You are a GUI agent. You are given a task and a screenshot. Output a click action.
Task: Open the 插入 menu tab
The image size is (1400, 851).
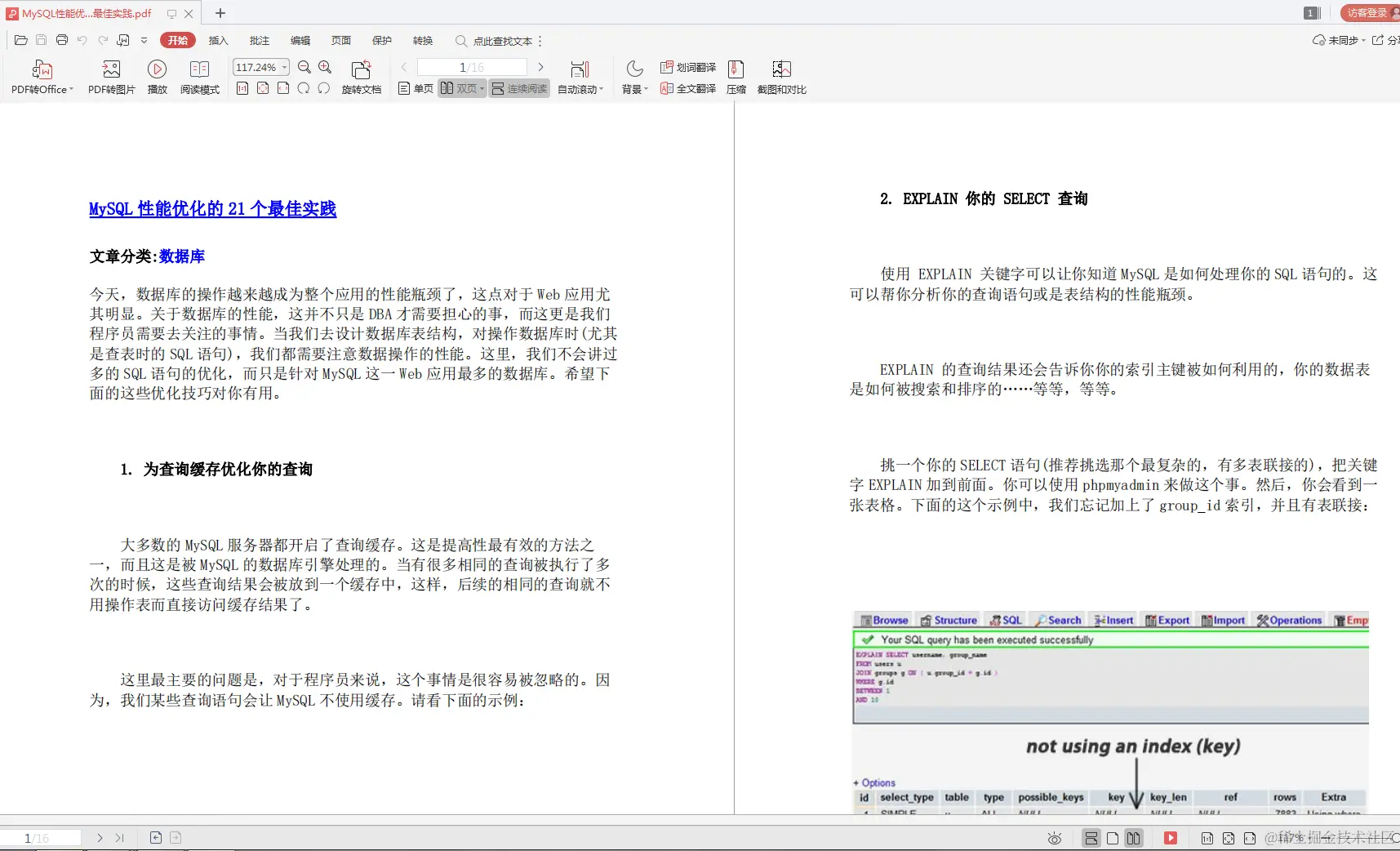point(218,40)
